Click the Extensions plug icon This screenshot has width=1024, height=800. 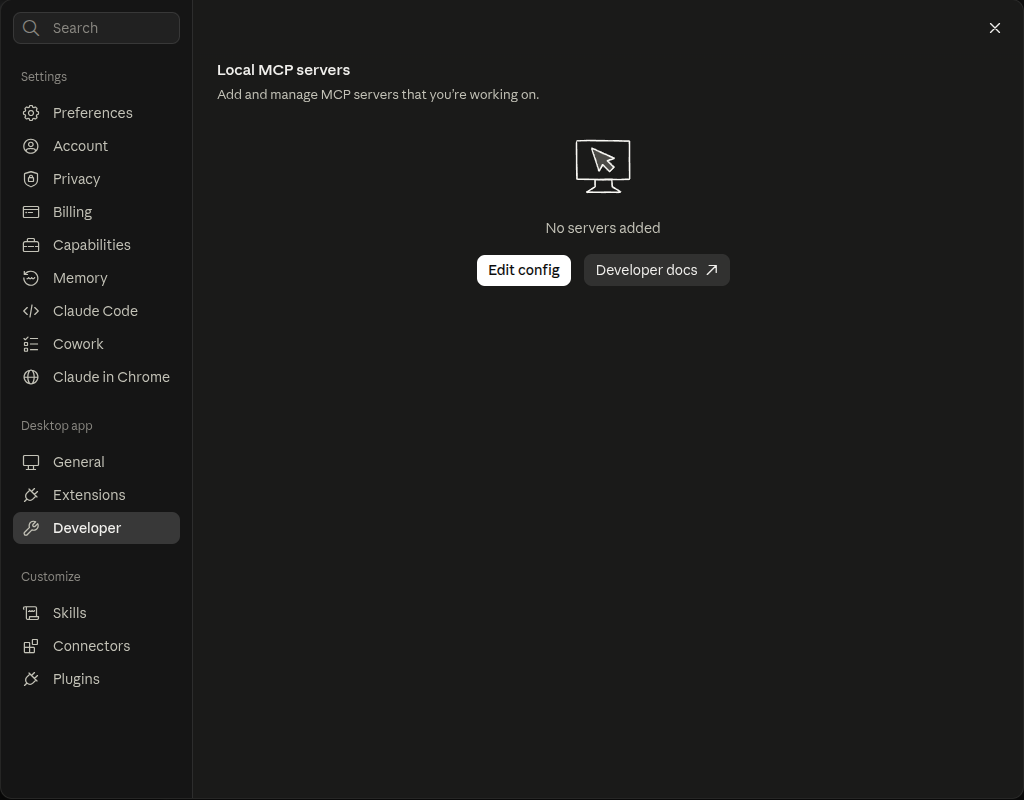31,495
